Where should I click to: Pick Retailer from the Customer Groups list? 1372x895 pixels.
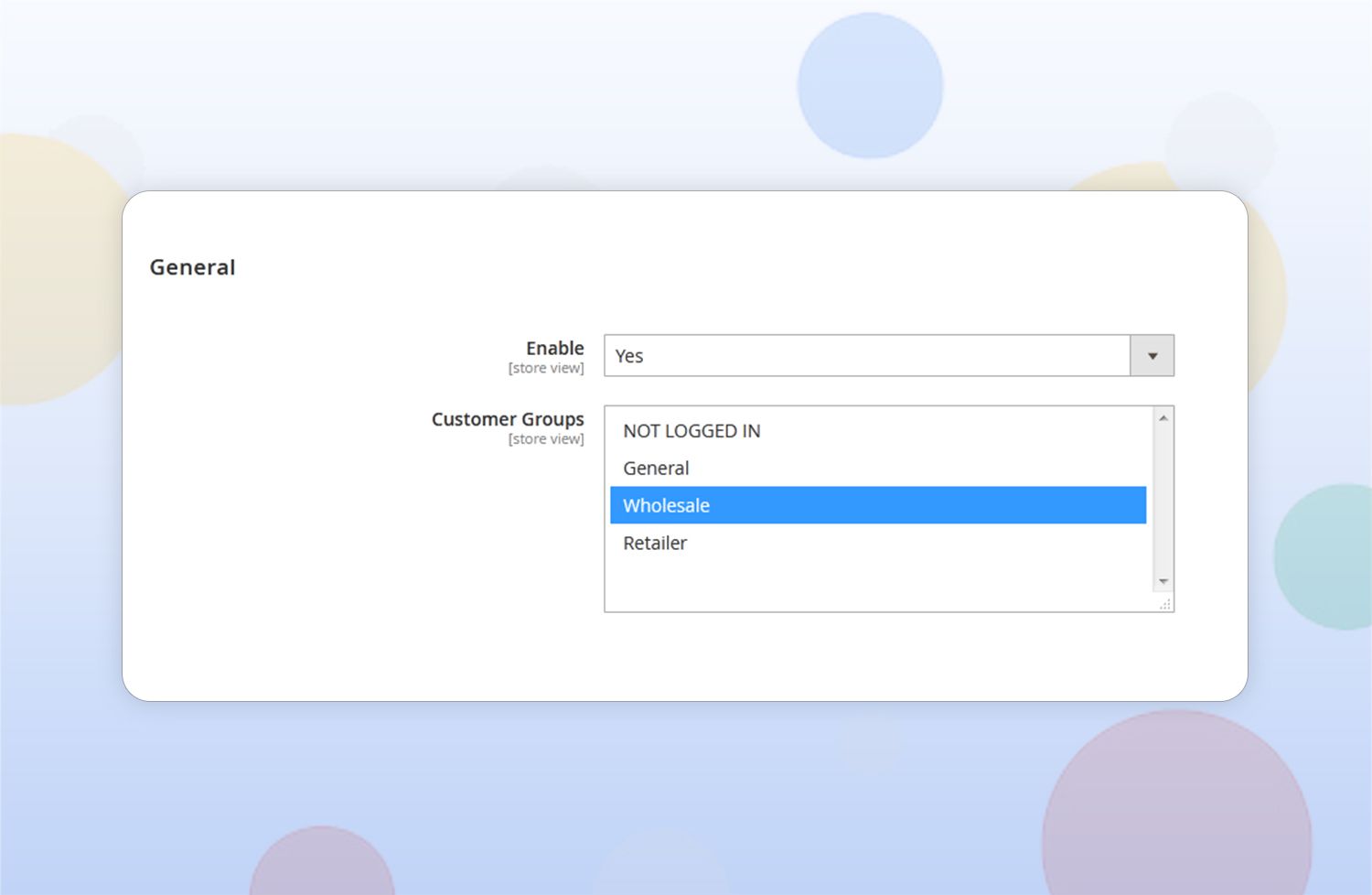[655, 544]
